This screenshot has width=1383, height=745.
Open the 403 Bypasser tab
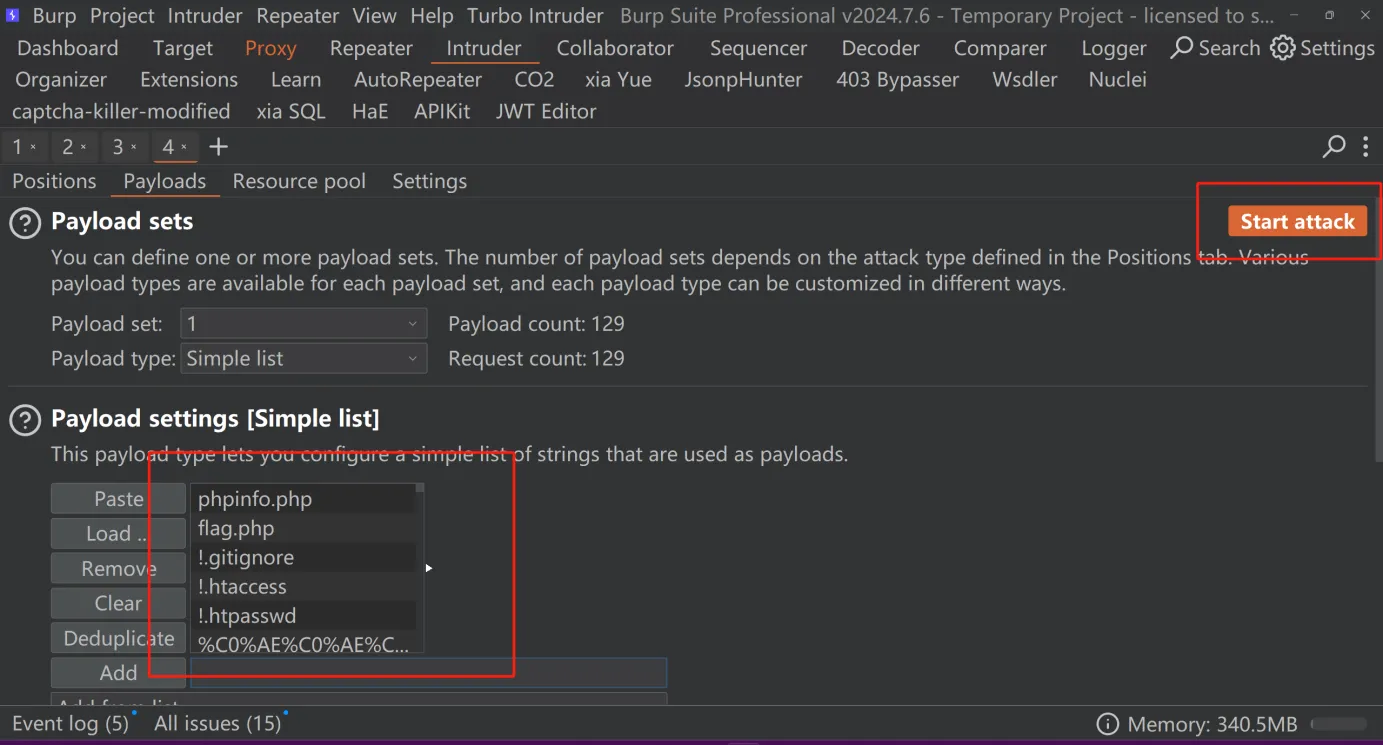click(897, 80)
